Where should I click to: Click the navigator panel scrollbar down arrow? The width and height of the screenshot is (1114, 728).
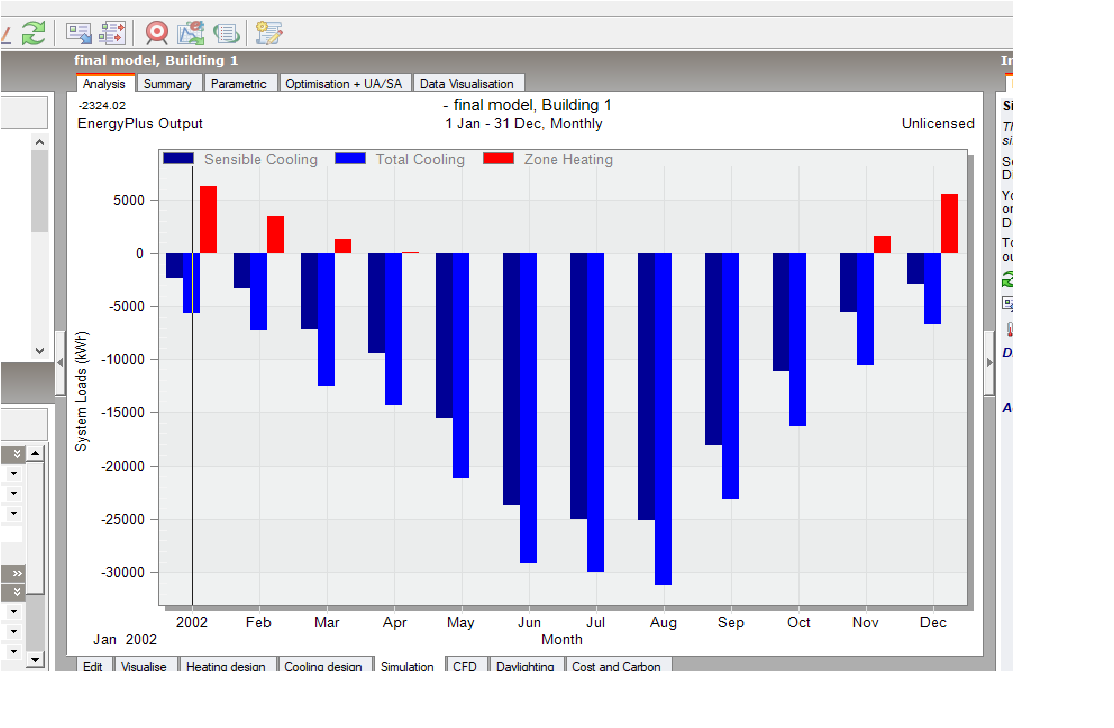pos(40,350)
